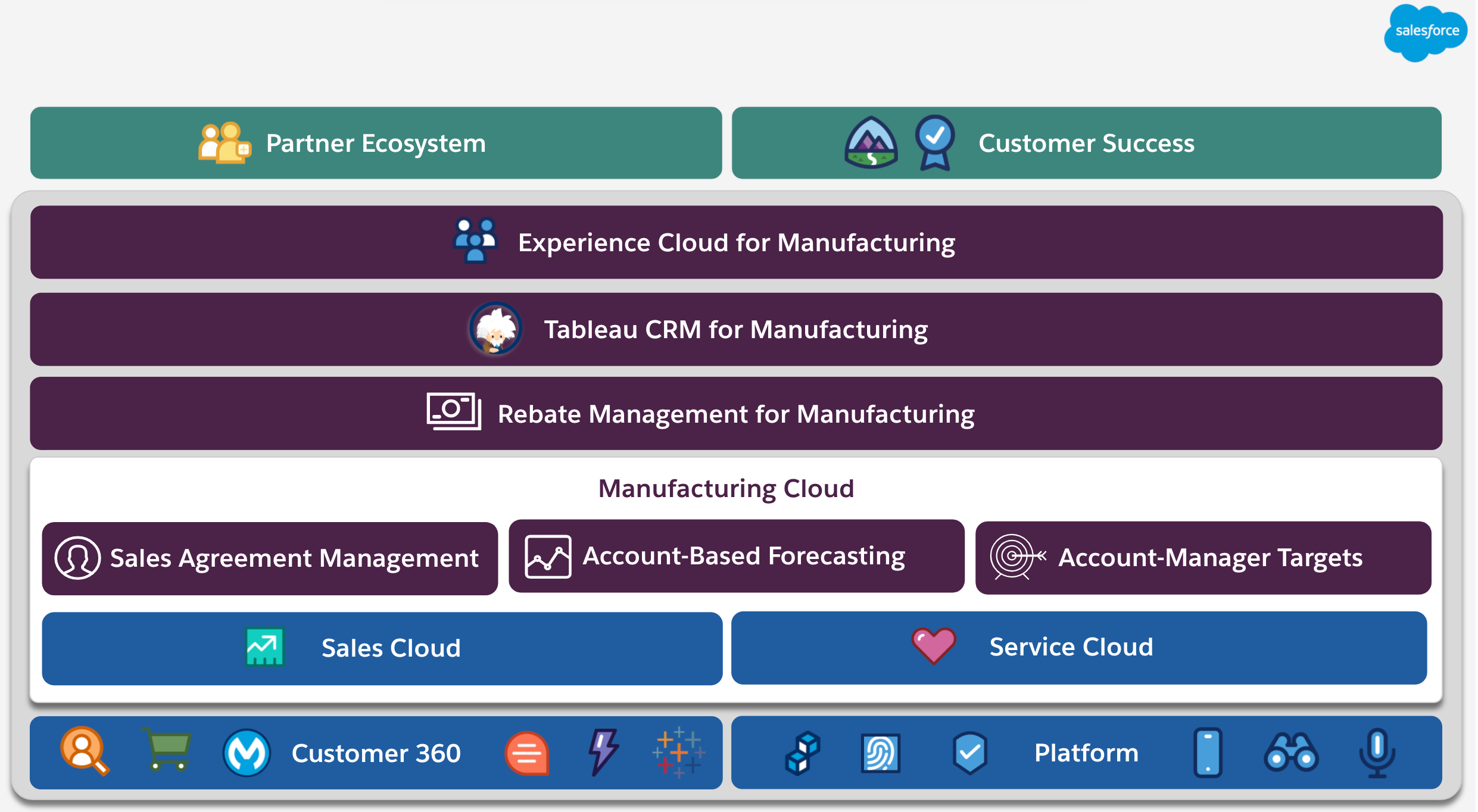This screenshot has height=812, width=1478.
Task: Click the Trailhead mountain badge icon
Action: coord(871,143)
